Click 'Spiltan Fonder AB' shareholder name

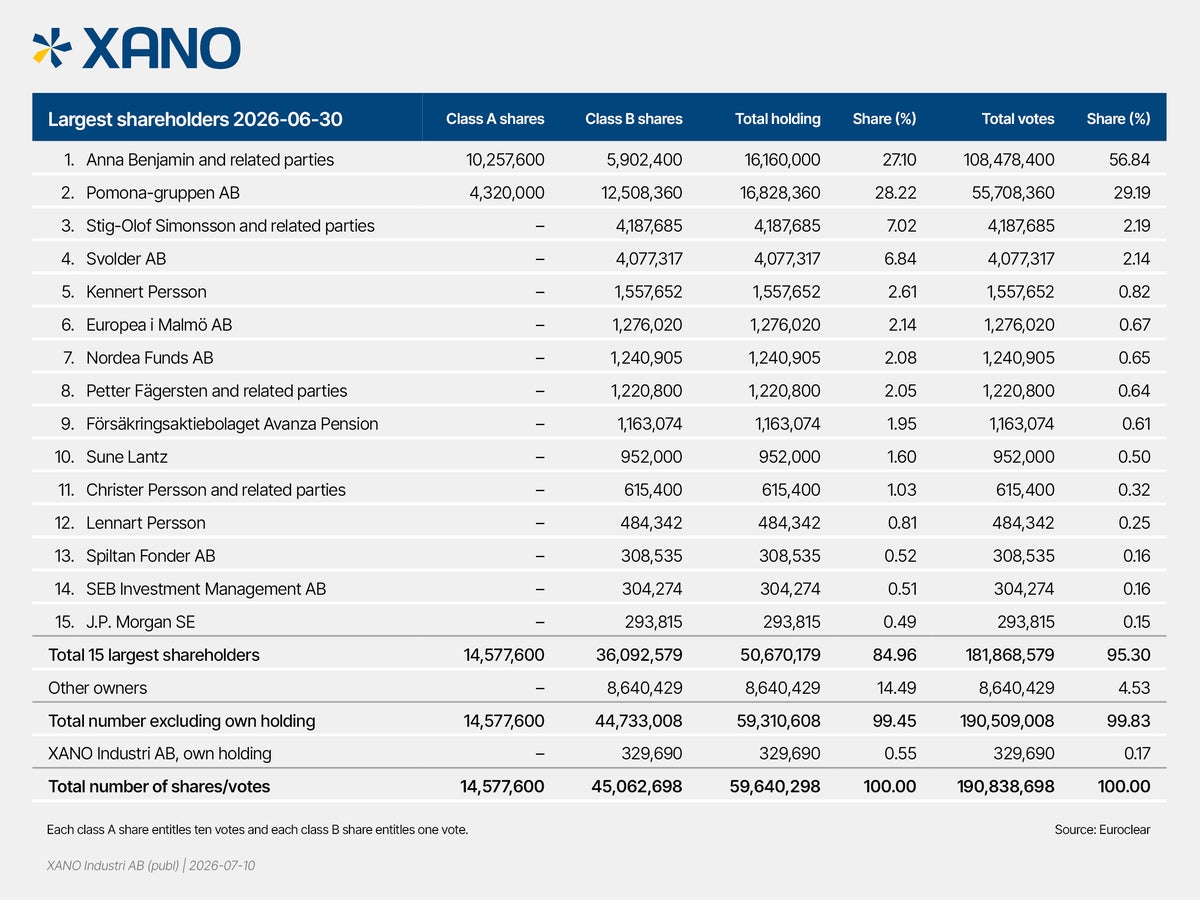[151, 556]
